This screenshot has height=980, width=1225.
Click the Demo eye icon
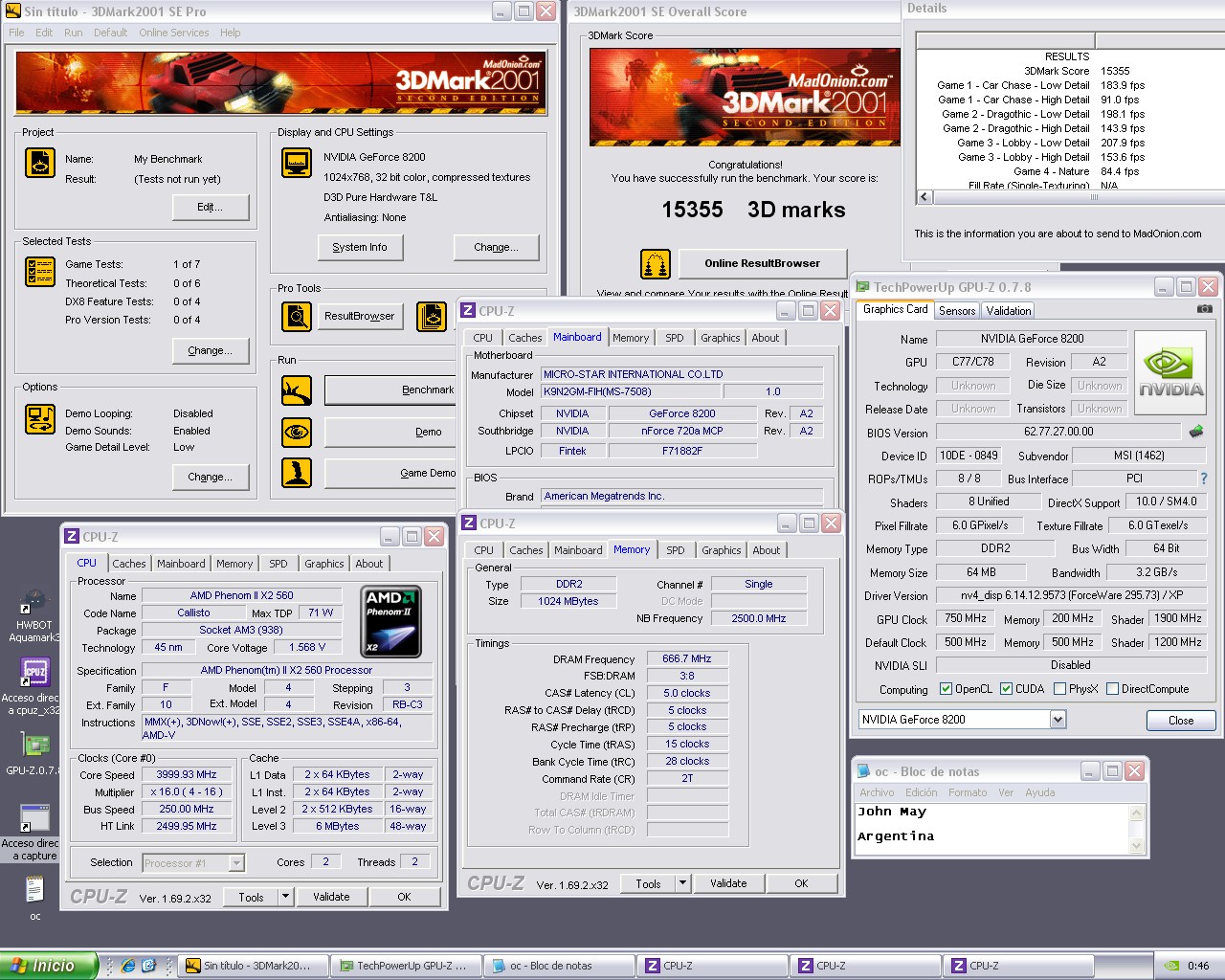(297, 433)
